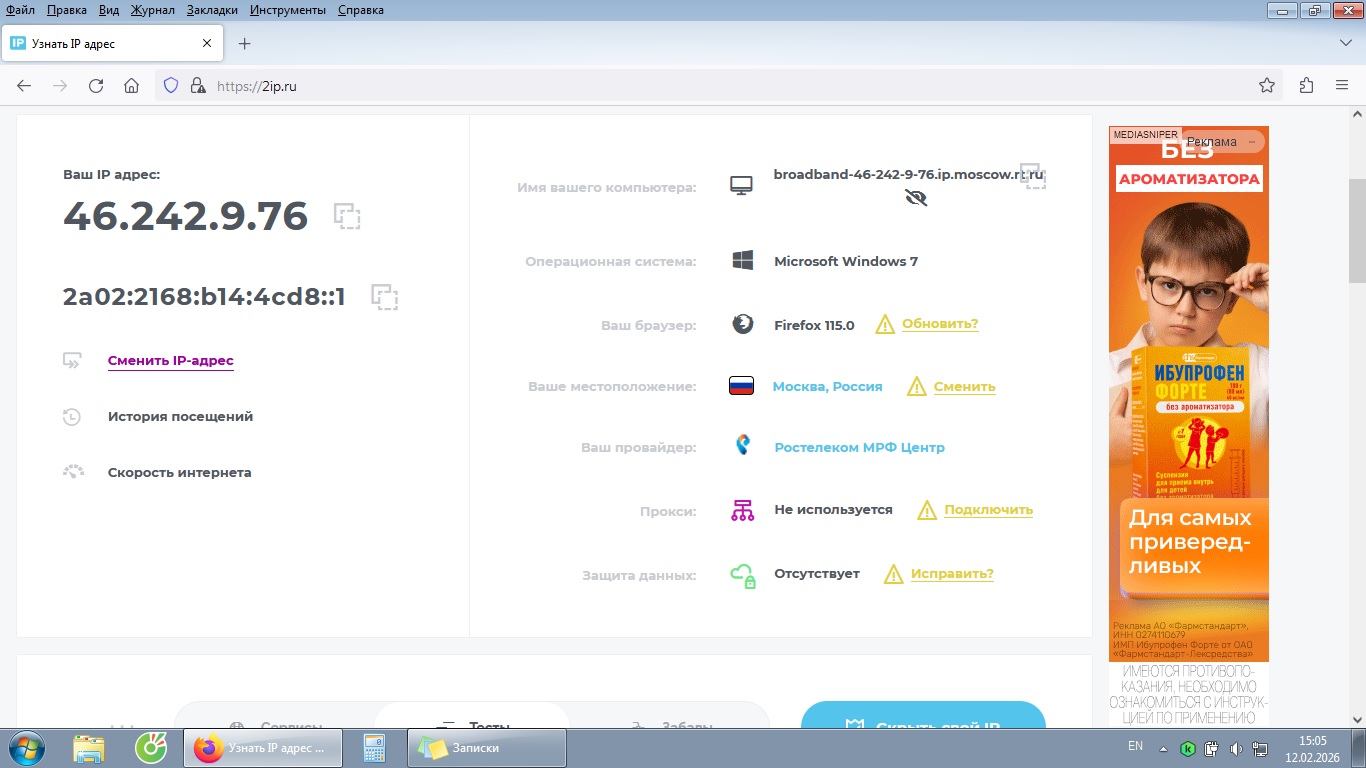Go back to the previous page
1366x768 pixels.
[x=25, y=86]
